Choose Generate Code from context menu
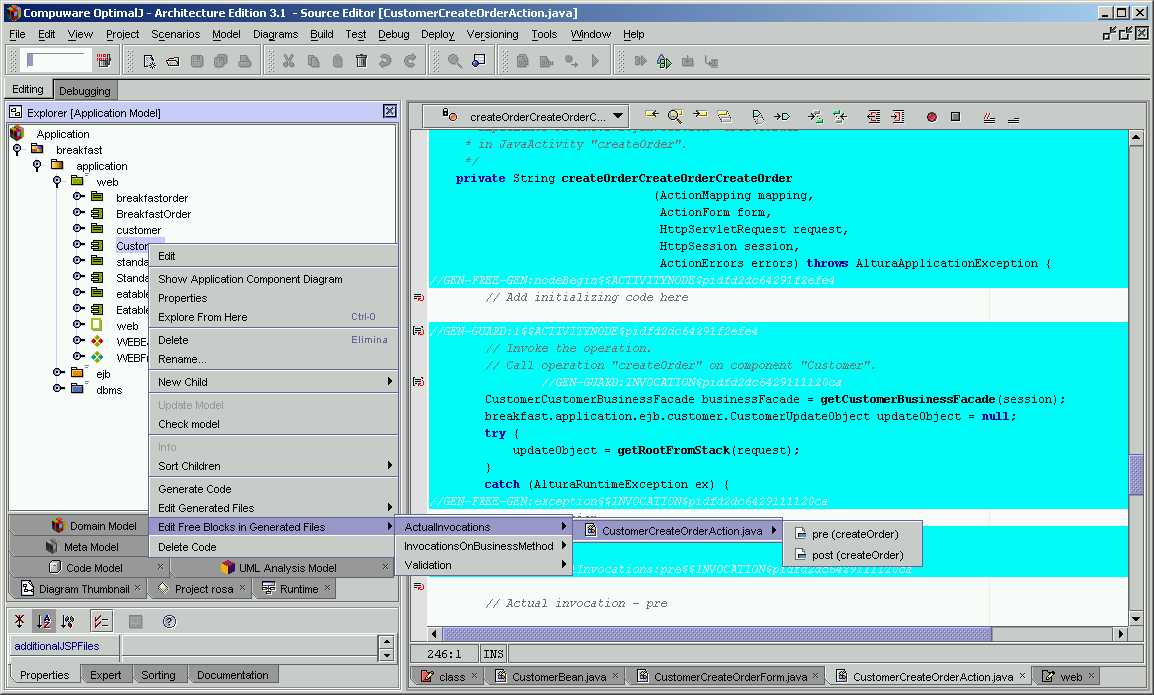1154x695 pixels. pos(274,488)
